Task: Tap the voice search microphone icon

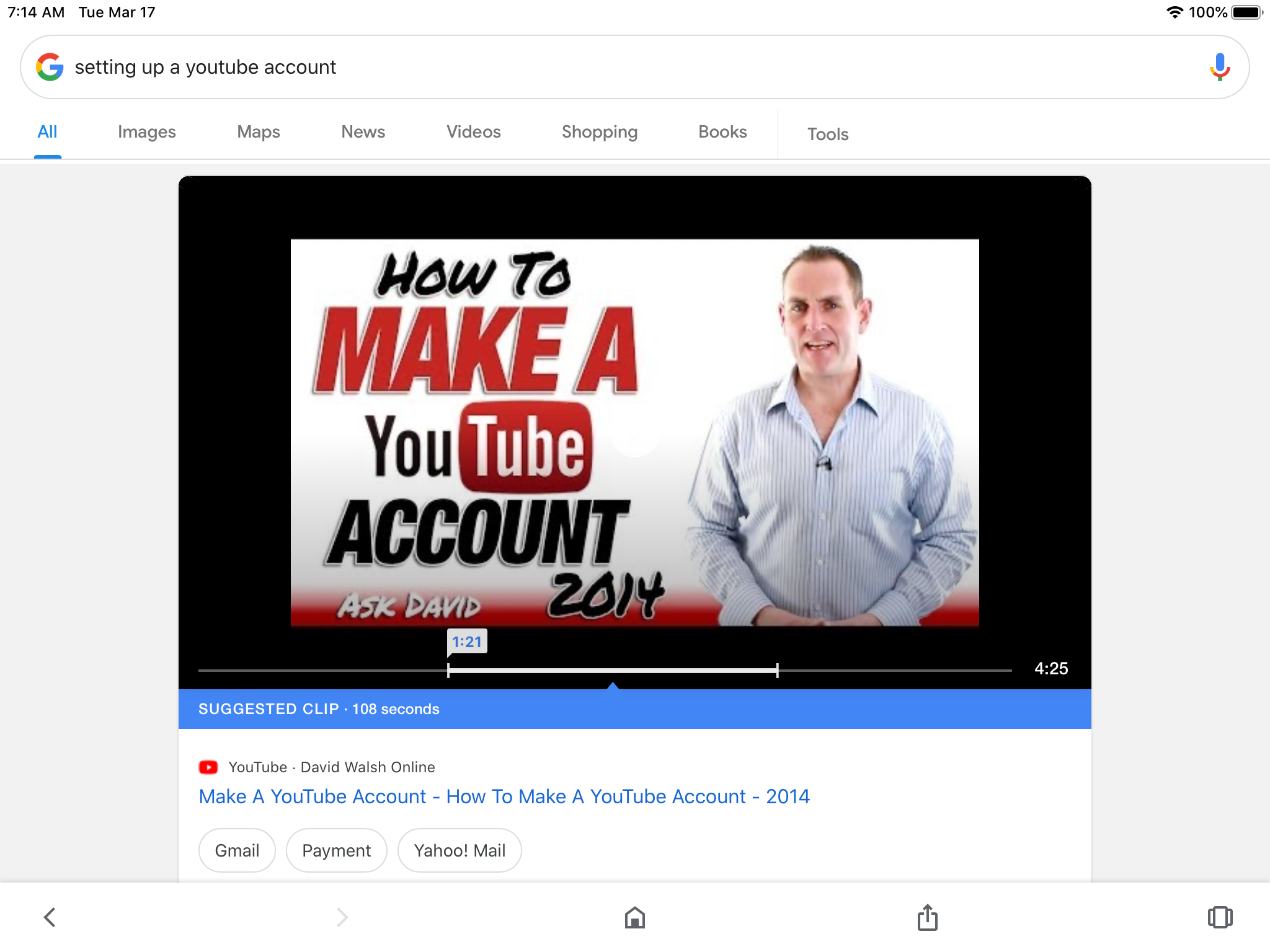Action: 1219,67
